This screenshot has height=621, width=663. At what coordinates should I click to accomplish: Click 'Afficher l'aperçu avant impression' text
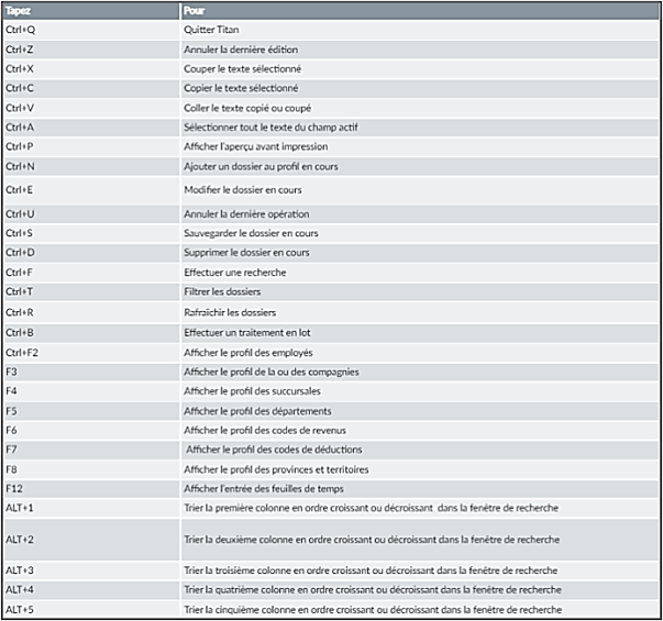click(x=256, y=147)
